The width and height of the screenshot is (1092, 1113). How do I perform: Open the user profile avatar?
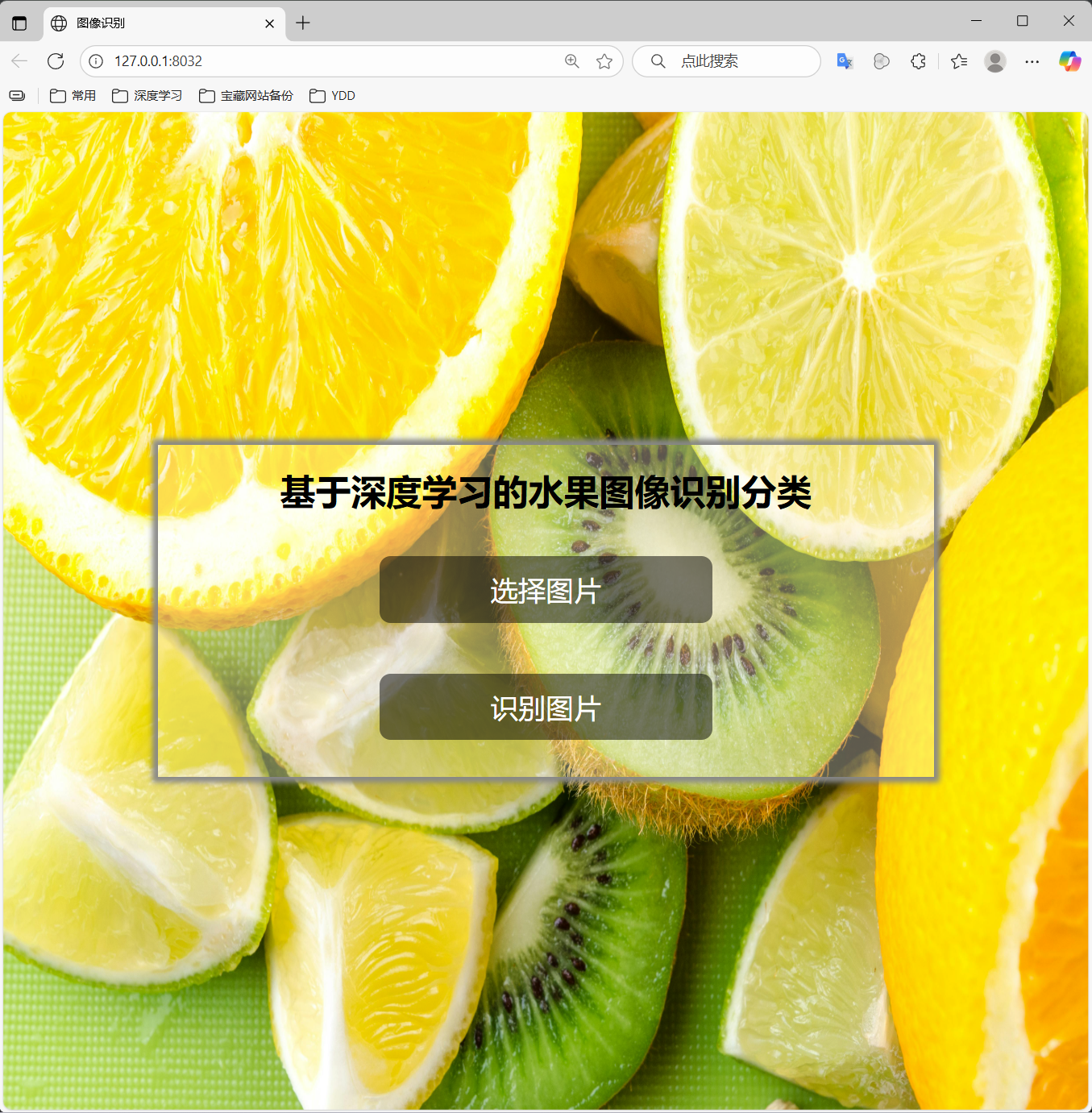tap(995, 61)
